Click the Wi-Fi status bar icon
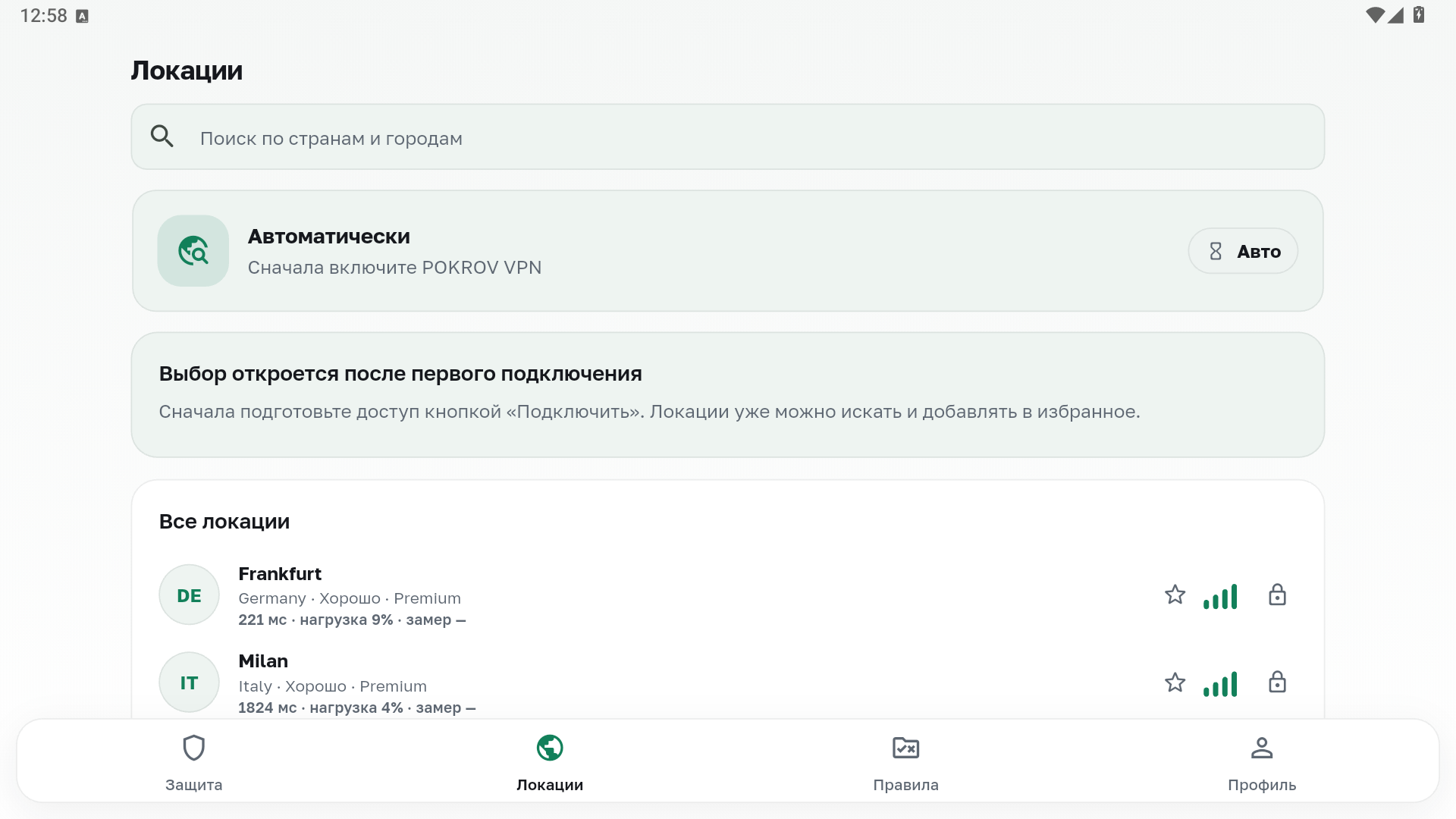 point(1375,15)
